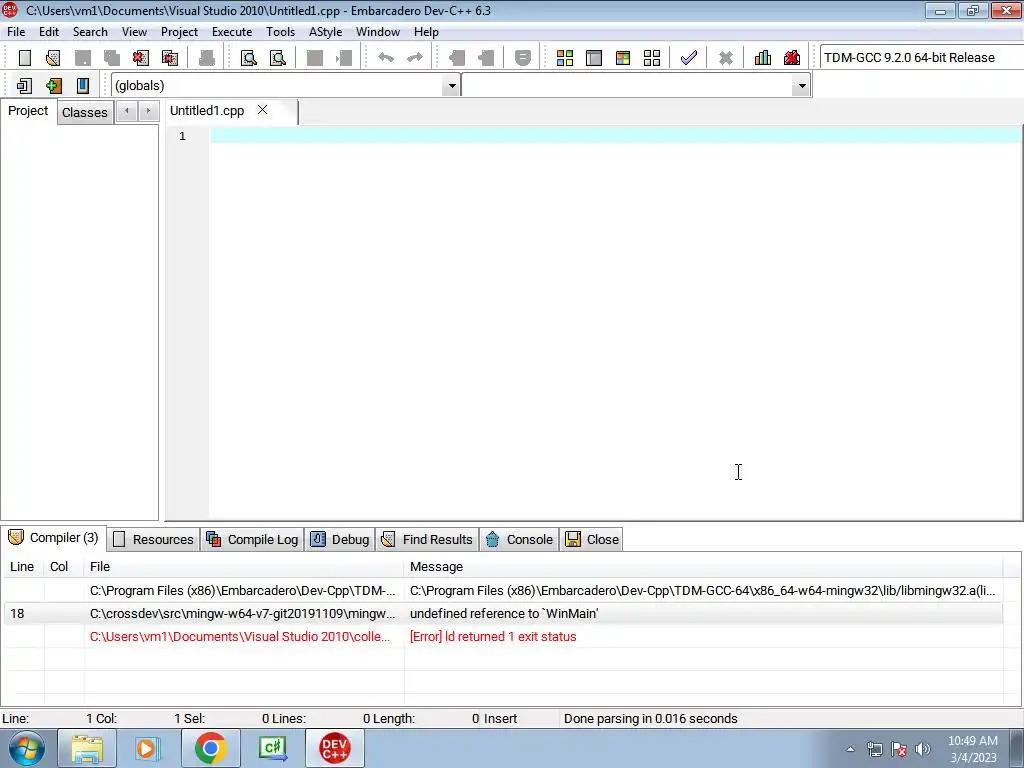Image resolution: width=1024 pixels, height=768 pixels.
Task: Click the grayed Unindent toolbar icon
Action: pyautogui.click(x=486, y=57)
